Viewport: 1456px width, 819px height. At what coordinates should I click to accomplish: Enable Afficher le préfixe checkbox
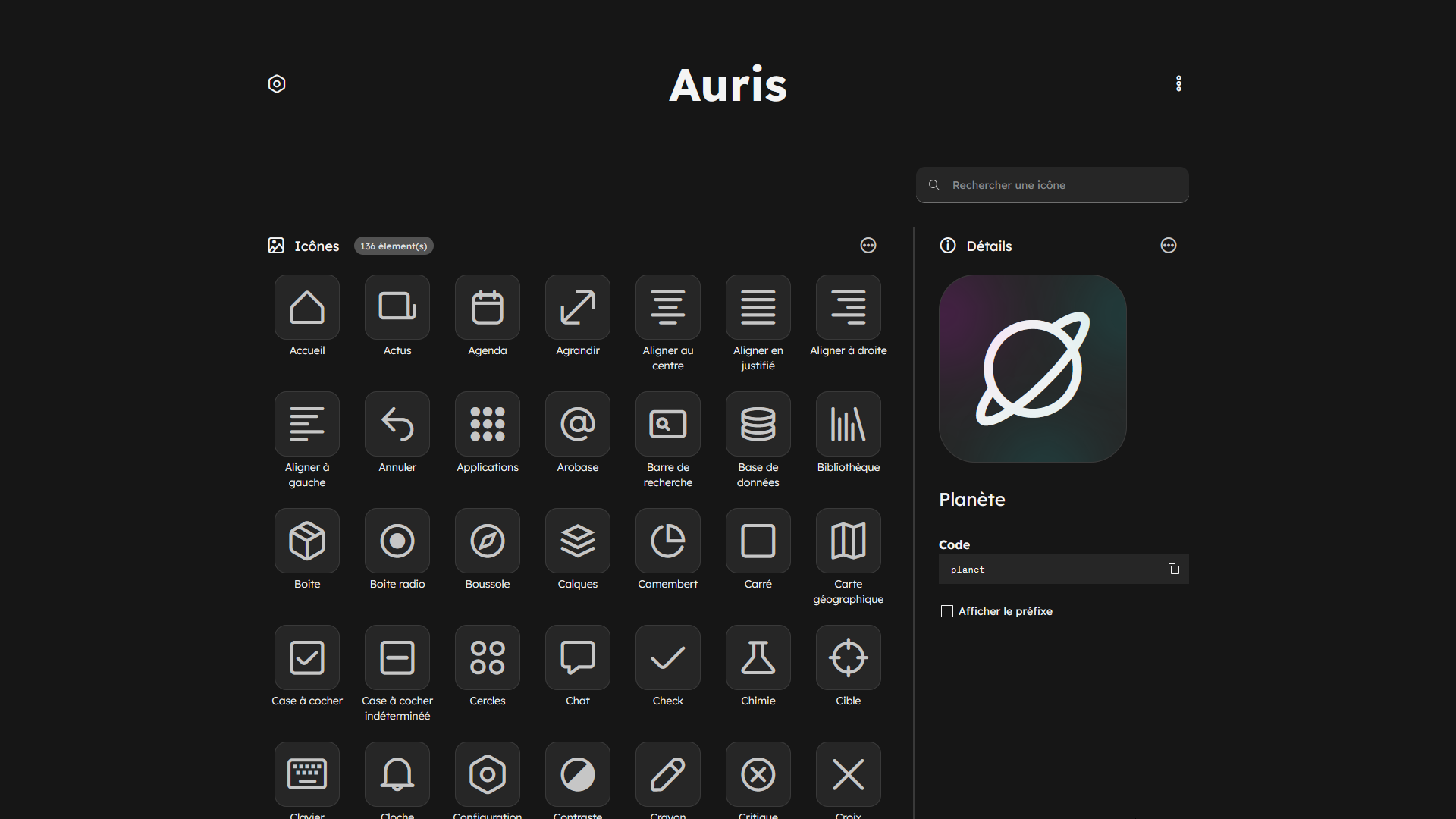point(947,611)
